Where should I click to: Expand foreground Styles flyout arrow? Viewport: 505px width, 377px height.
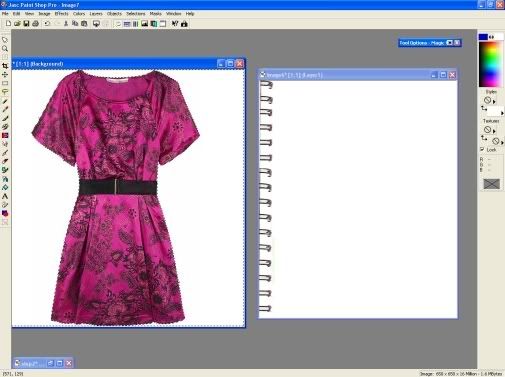click(x=494, y=101)
